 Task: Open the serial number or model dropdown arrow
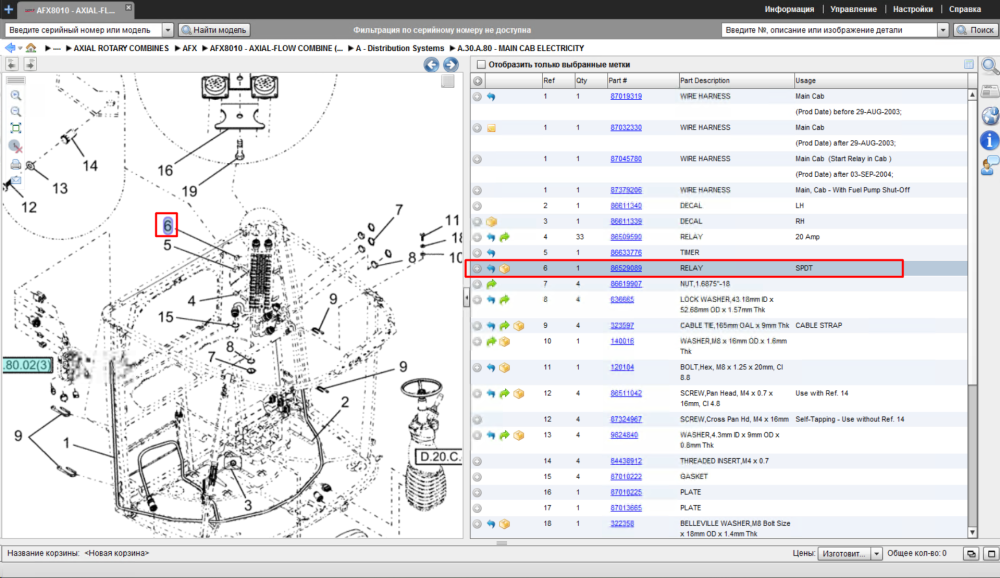click(x=168, y=30)
